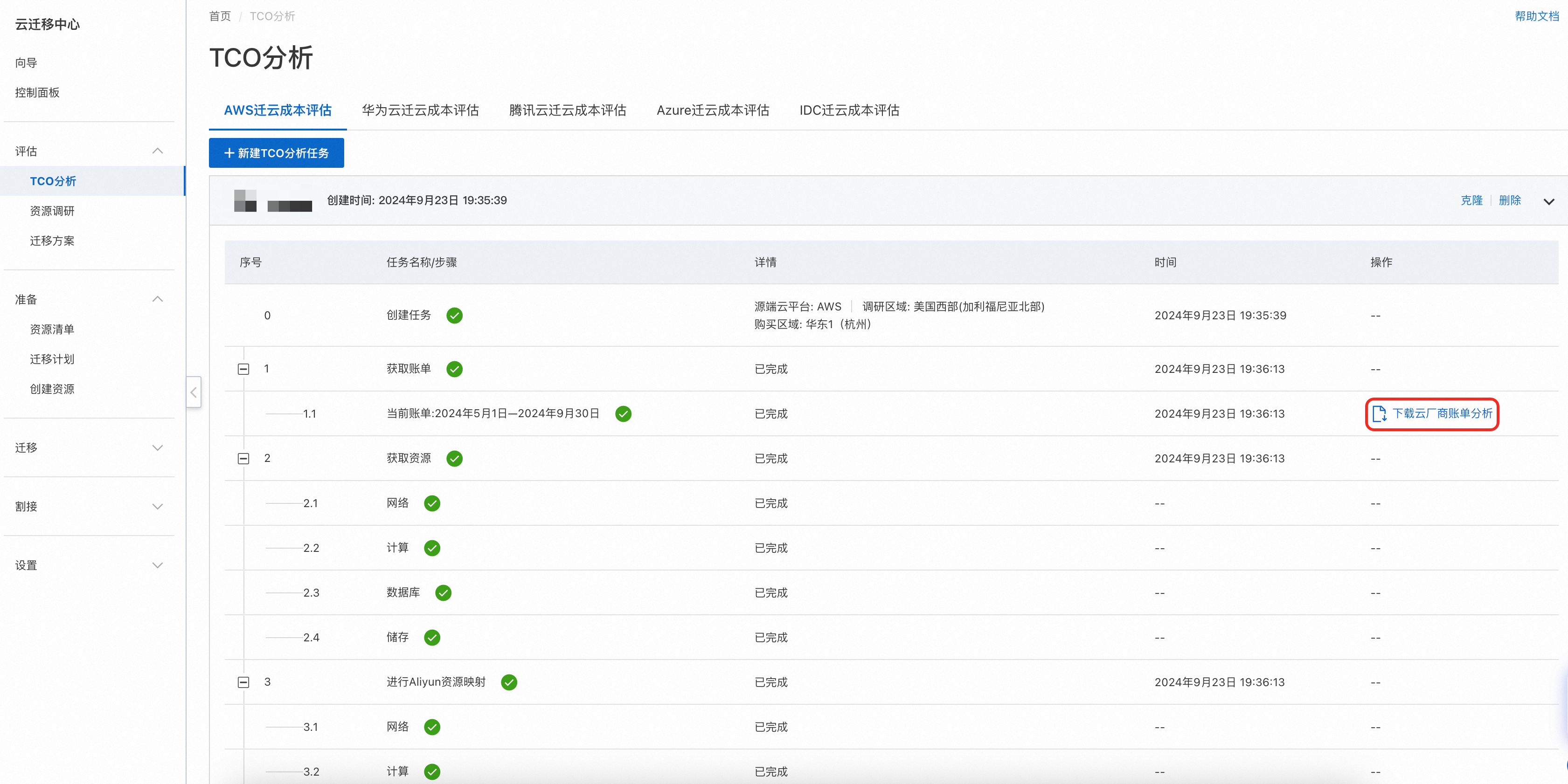Click the TCO分析 breadcrumb text

[x=272, y=16]
